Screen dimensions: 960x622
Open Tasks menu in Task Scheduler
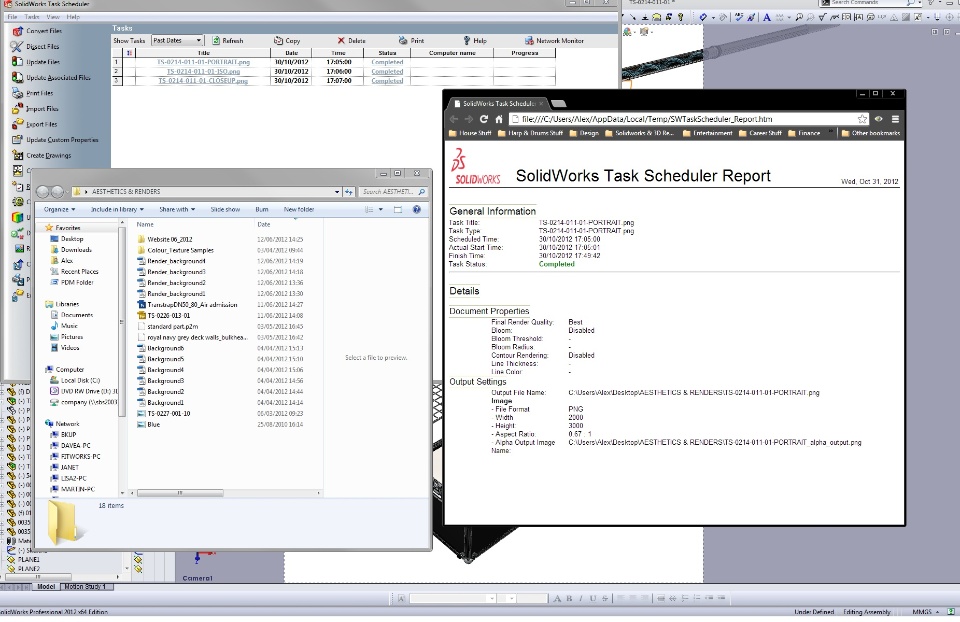[x=32, y=17]
